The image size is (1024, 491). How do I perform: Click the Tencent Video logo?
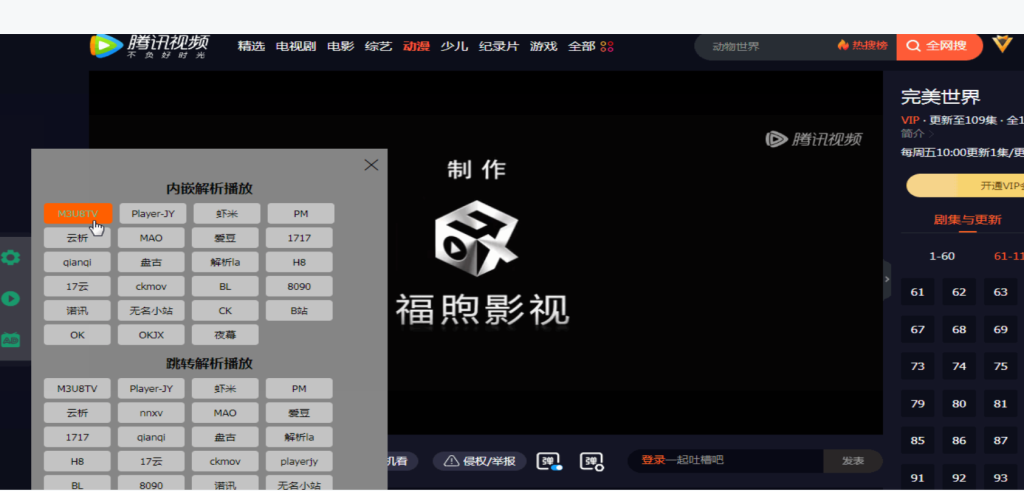(x=149, y=46)
